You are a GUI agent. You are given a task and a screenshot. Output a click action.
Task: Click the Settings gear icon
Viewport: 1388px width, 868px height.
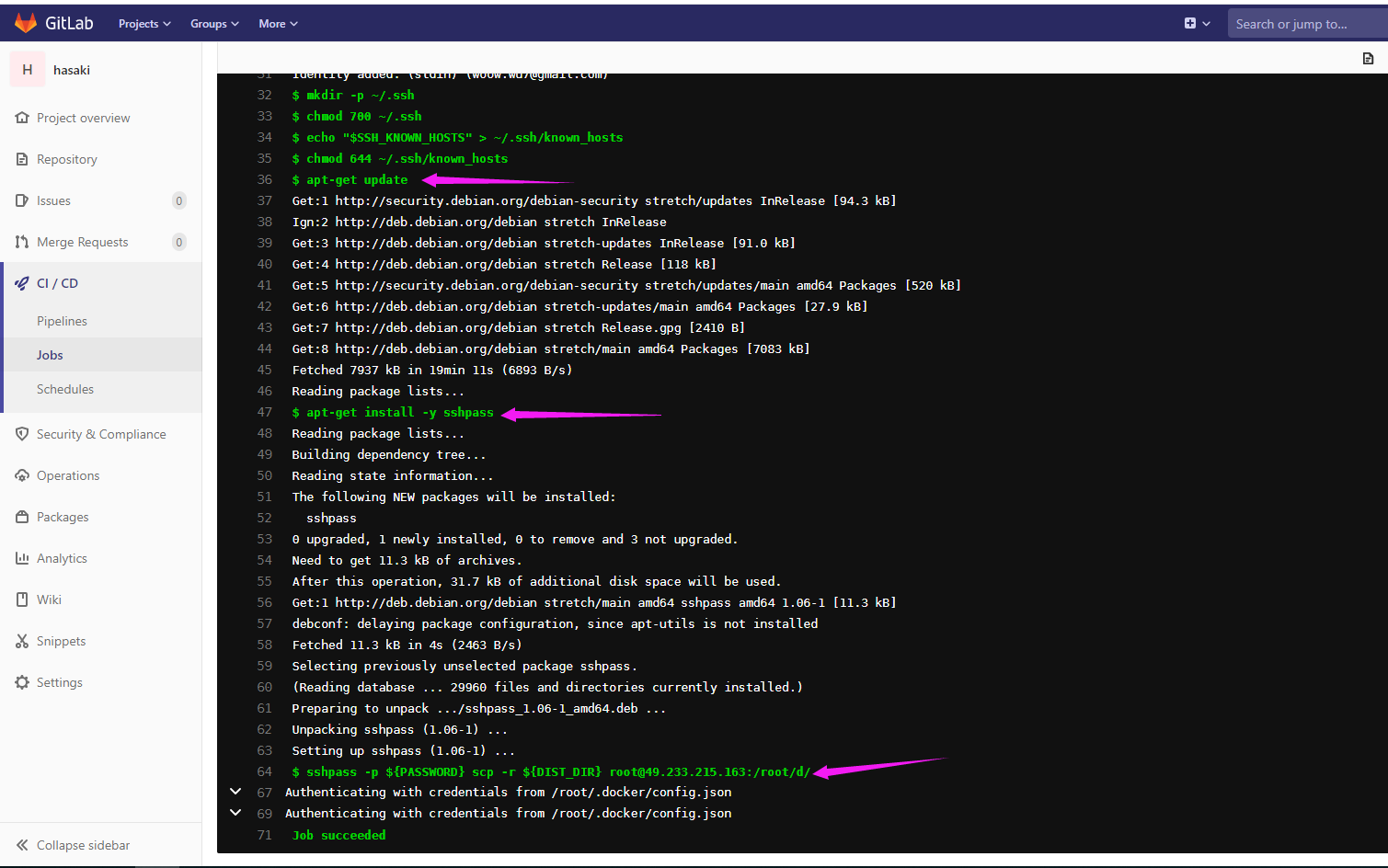point(22,682)
